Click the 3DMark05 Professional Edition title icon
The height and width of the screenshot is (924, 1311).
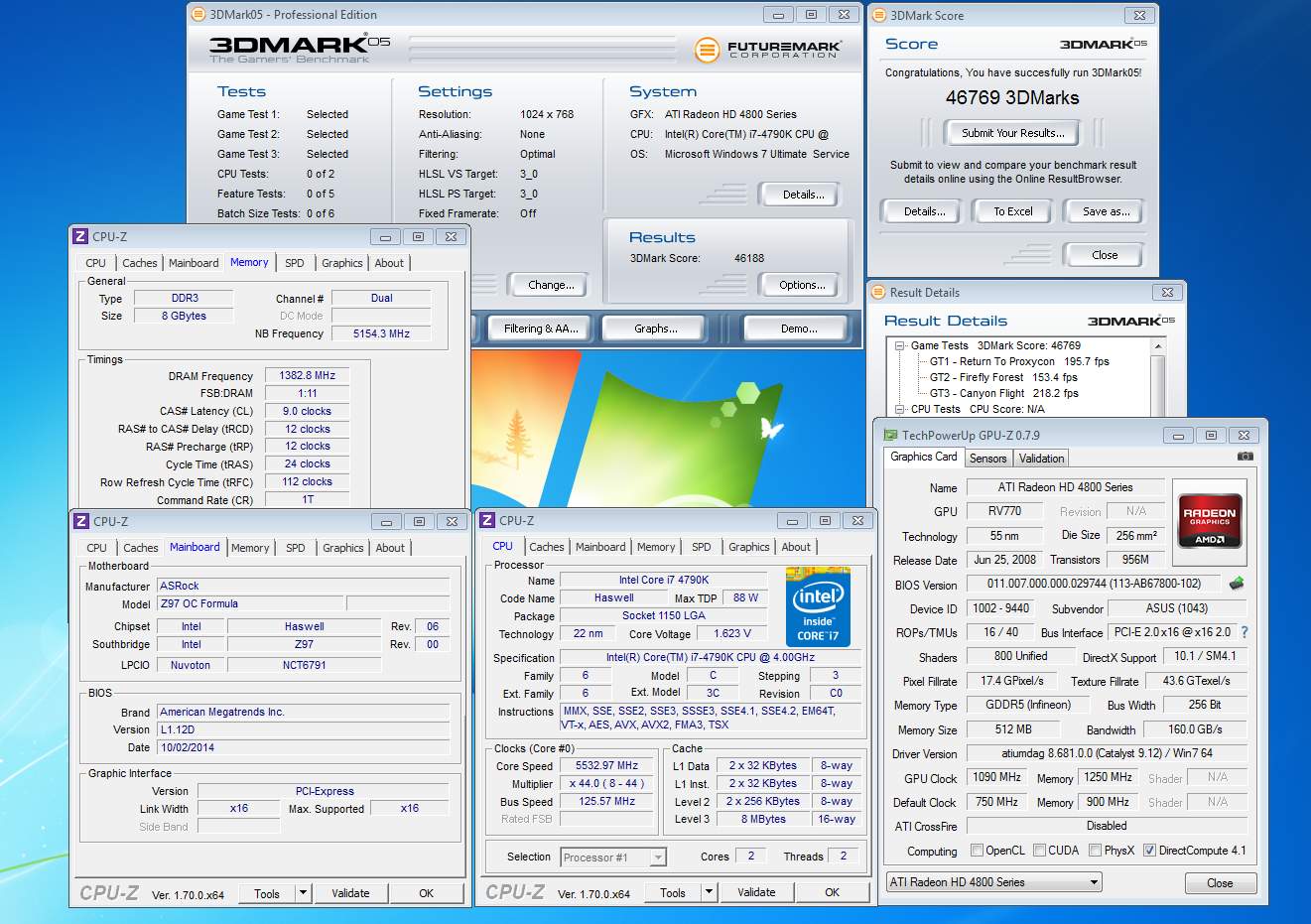(198, 15)
